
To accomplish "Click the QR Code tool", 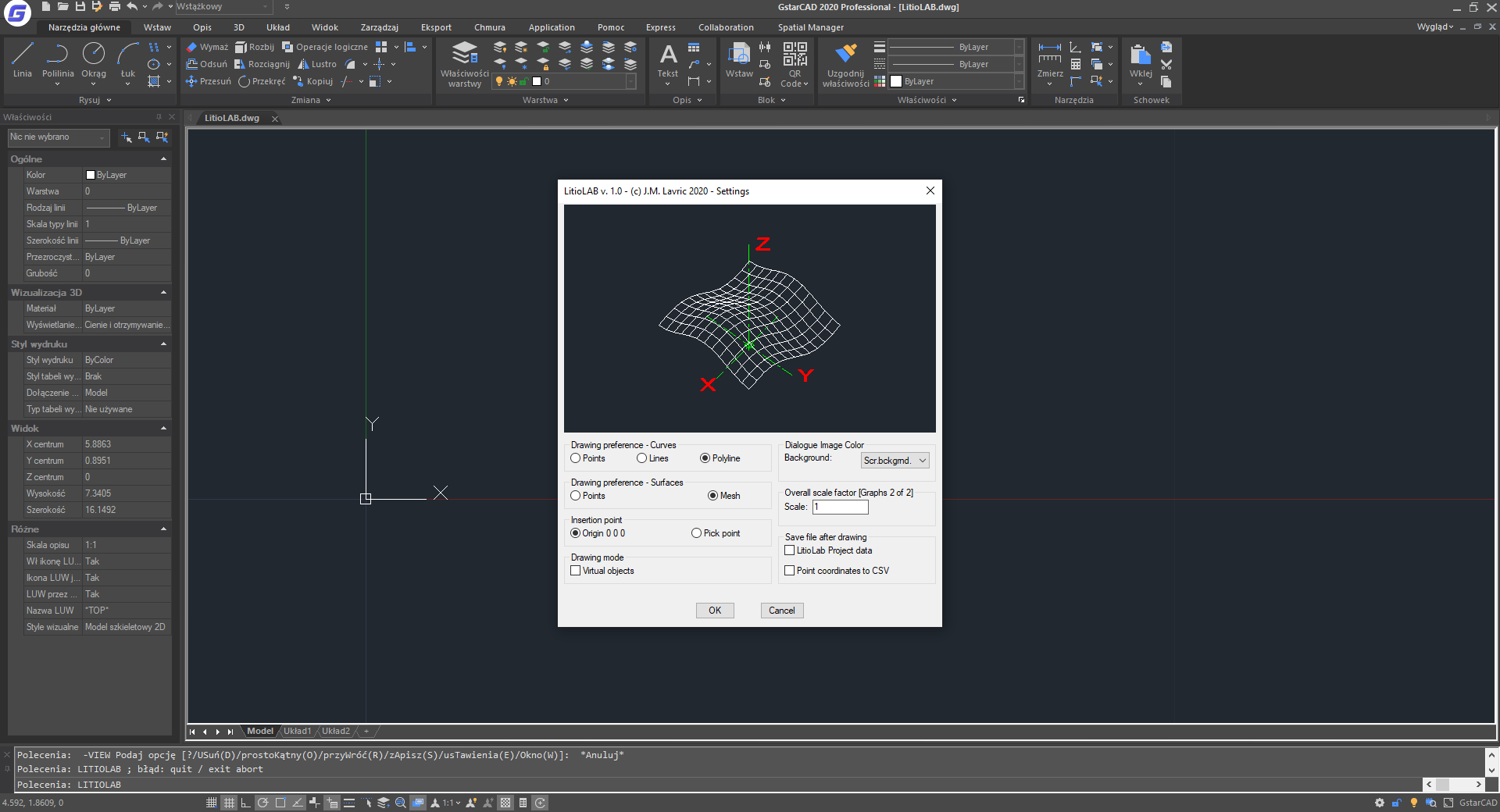I will 795,64.
